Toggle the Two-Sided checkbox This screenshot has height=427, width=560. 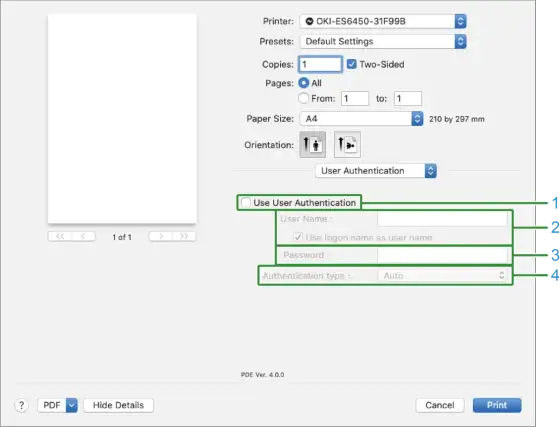pos(351,64)
